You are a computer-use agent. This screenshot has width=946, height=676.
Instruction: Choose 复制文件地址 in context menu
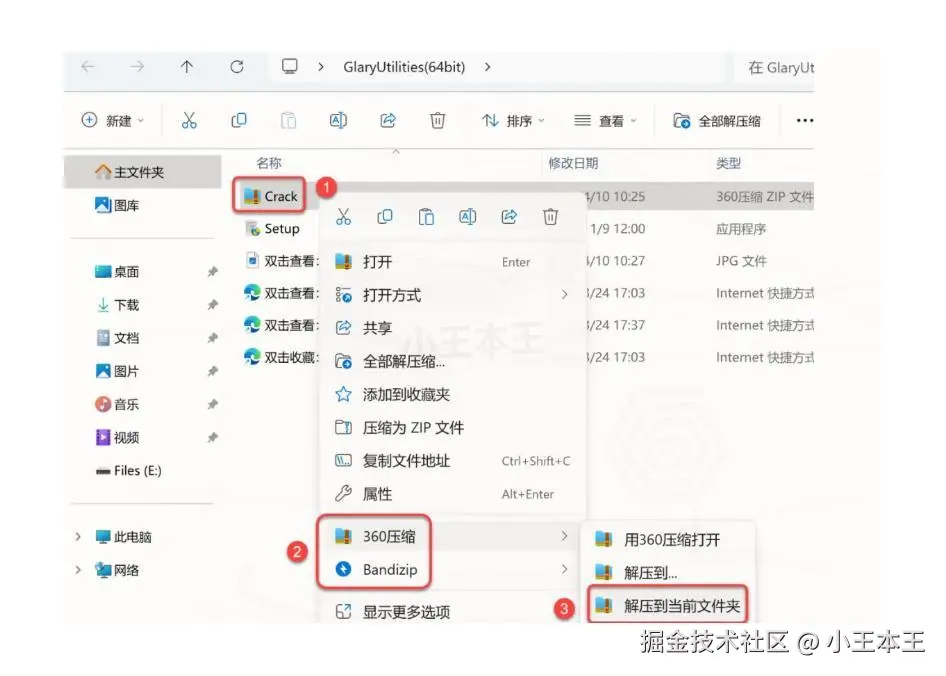pyautogui.click(x=452, y=461)
